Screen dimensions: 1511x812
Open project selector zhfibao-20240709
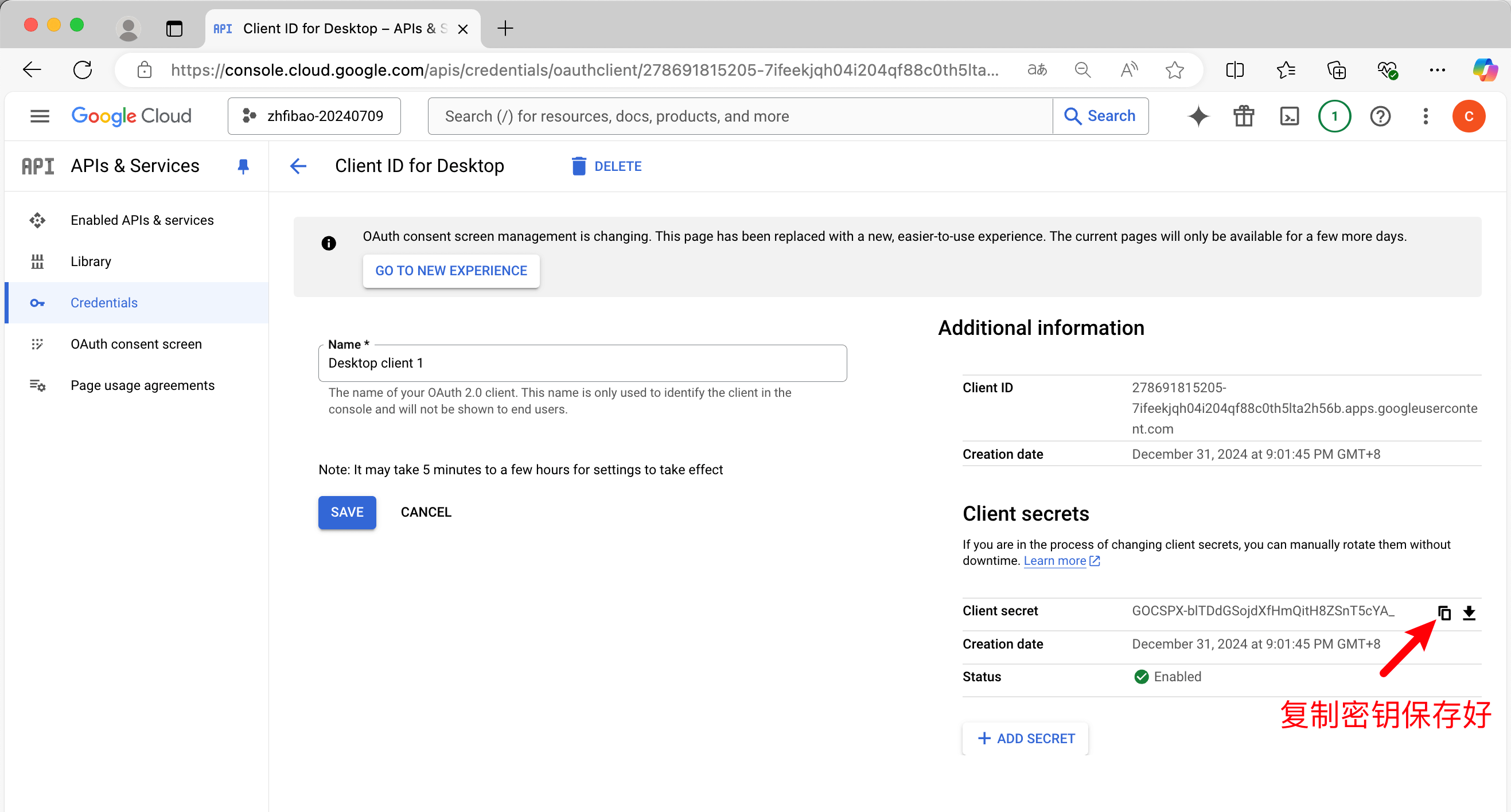(x=314, y=116)
